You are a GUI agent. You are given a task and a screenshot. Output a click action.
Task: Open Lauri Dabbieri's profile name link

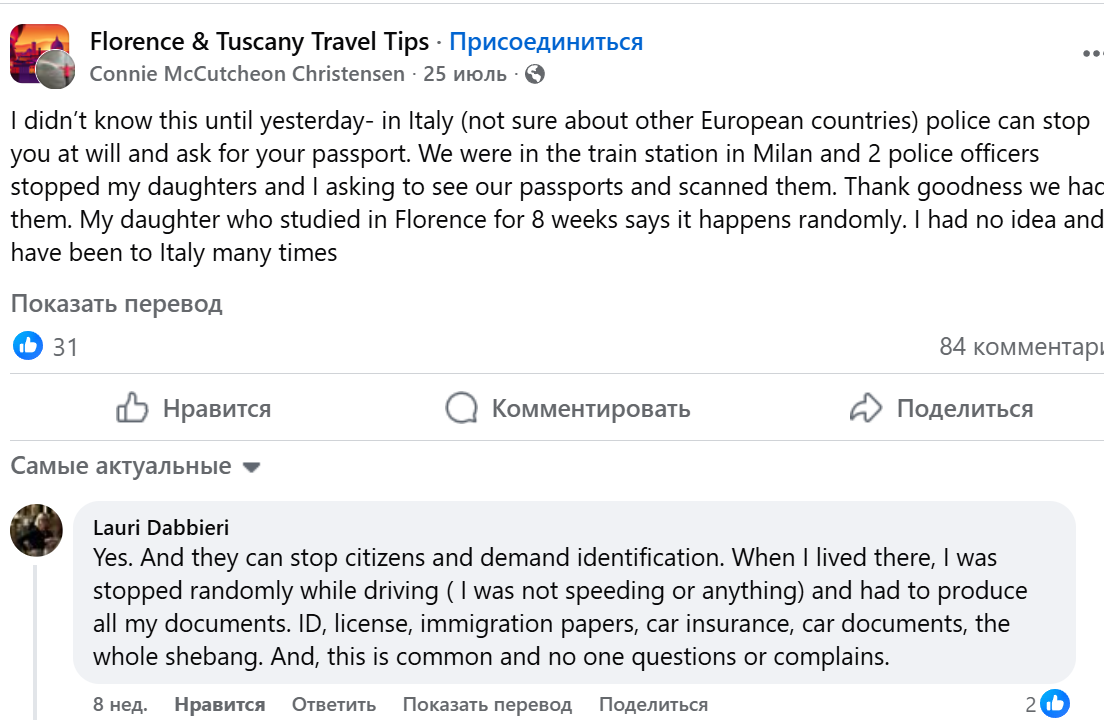(x=161, y=528)
